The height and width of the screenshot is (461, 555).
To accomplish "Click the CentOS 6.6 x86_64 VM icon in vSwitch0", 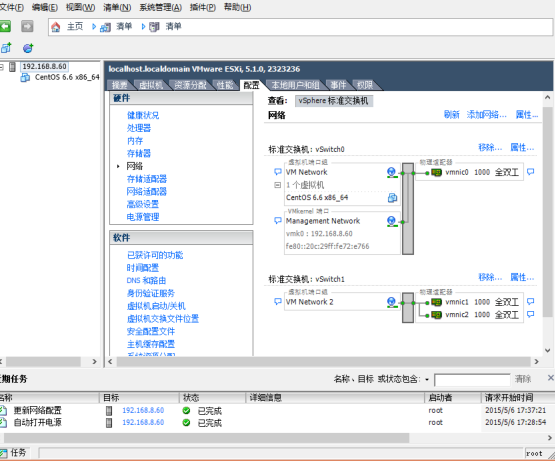I will 392,198.
